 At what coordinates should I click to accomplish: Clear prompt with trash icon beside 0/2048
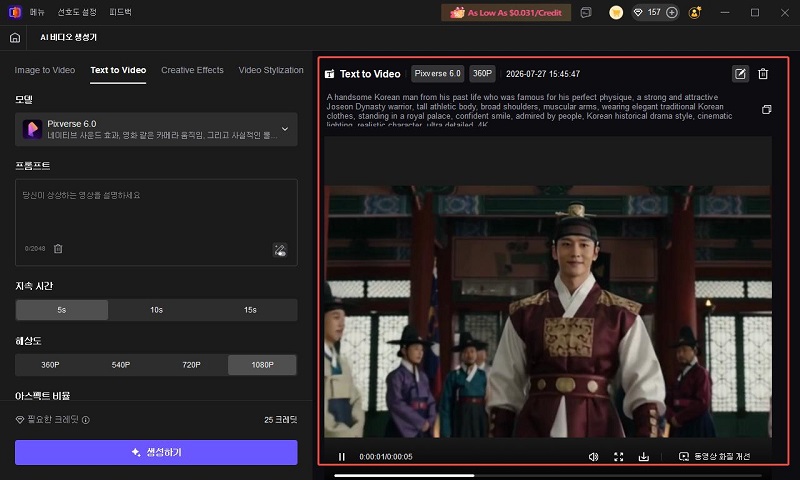pyautogui.click(x=58, y=248)
